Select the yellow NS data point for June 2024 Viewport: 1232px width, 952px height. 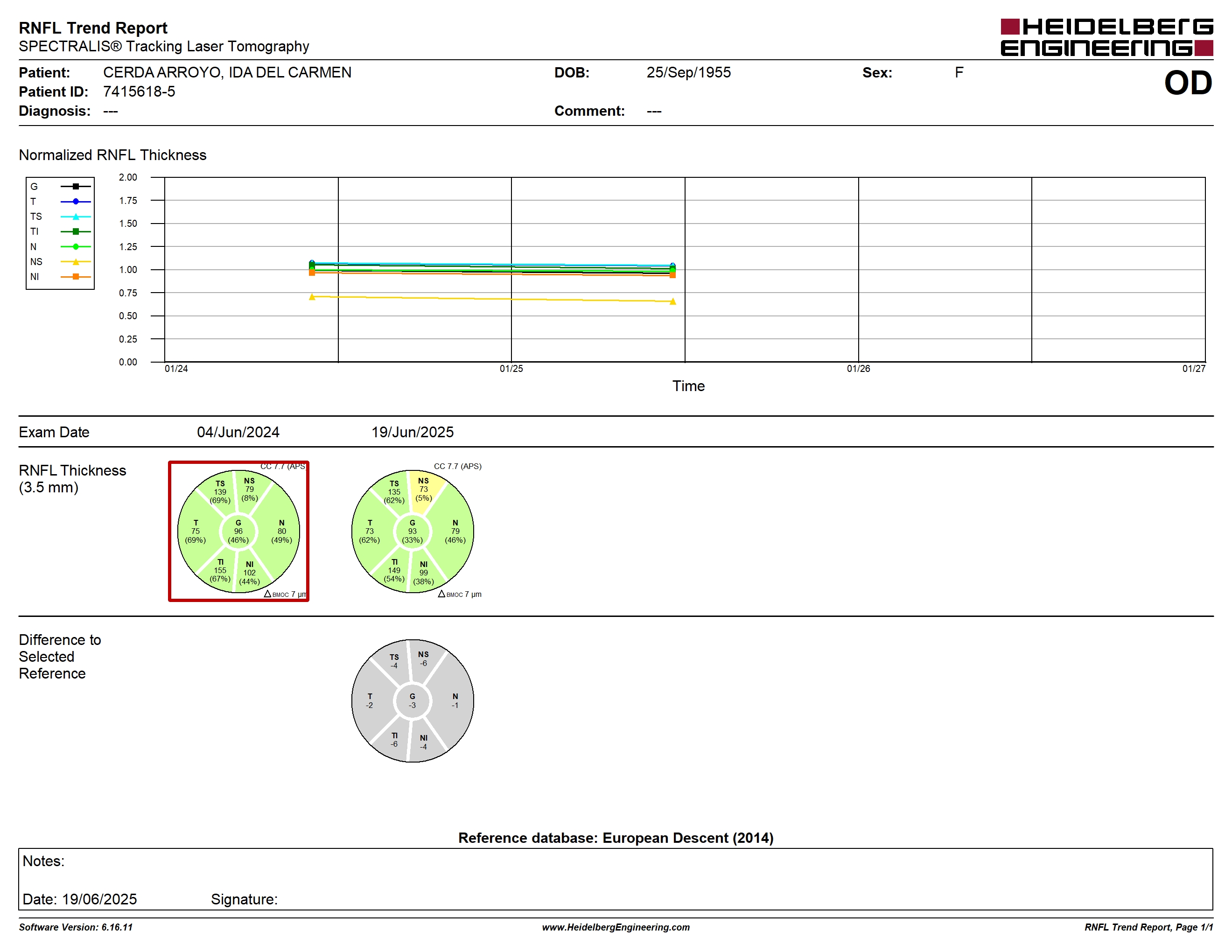coord(312,297)
